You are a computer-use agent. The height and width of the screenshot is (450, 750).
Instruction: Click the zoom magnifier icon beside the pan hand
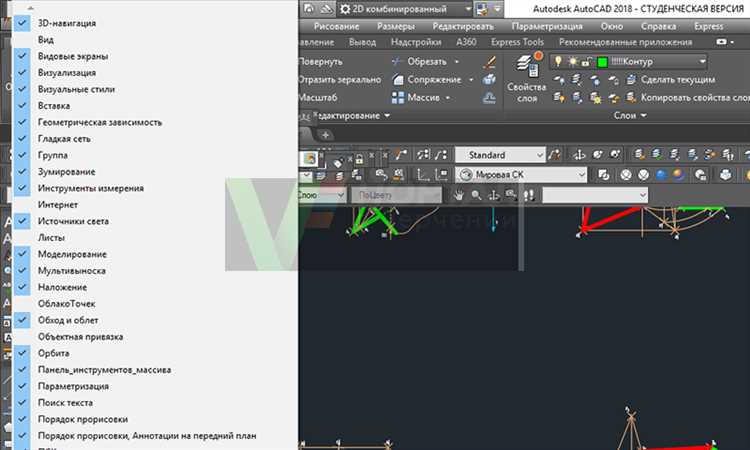[476, 195]
